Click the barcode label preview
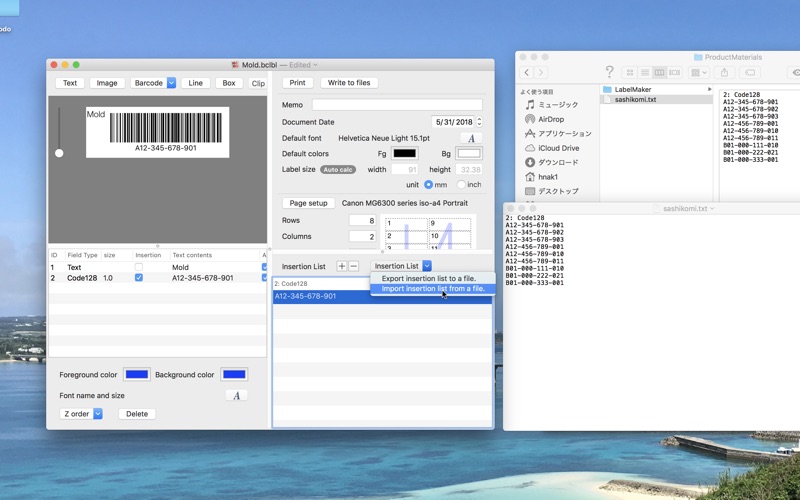The image size is (800, 500). pyautogui.click(x=158, y=132)
